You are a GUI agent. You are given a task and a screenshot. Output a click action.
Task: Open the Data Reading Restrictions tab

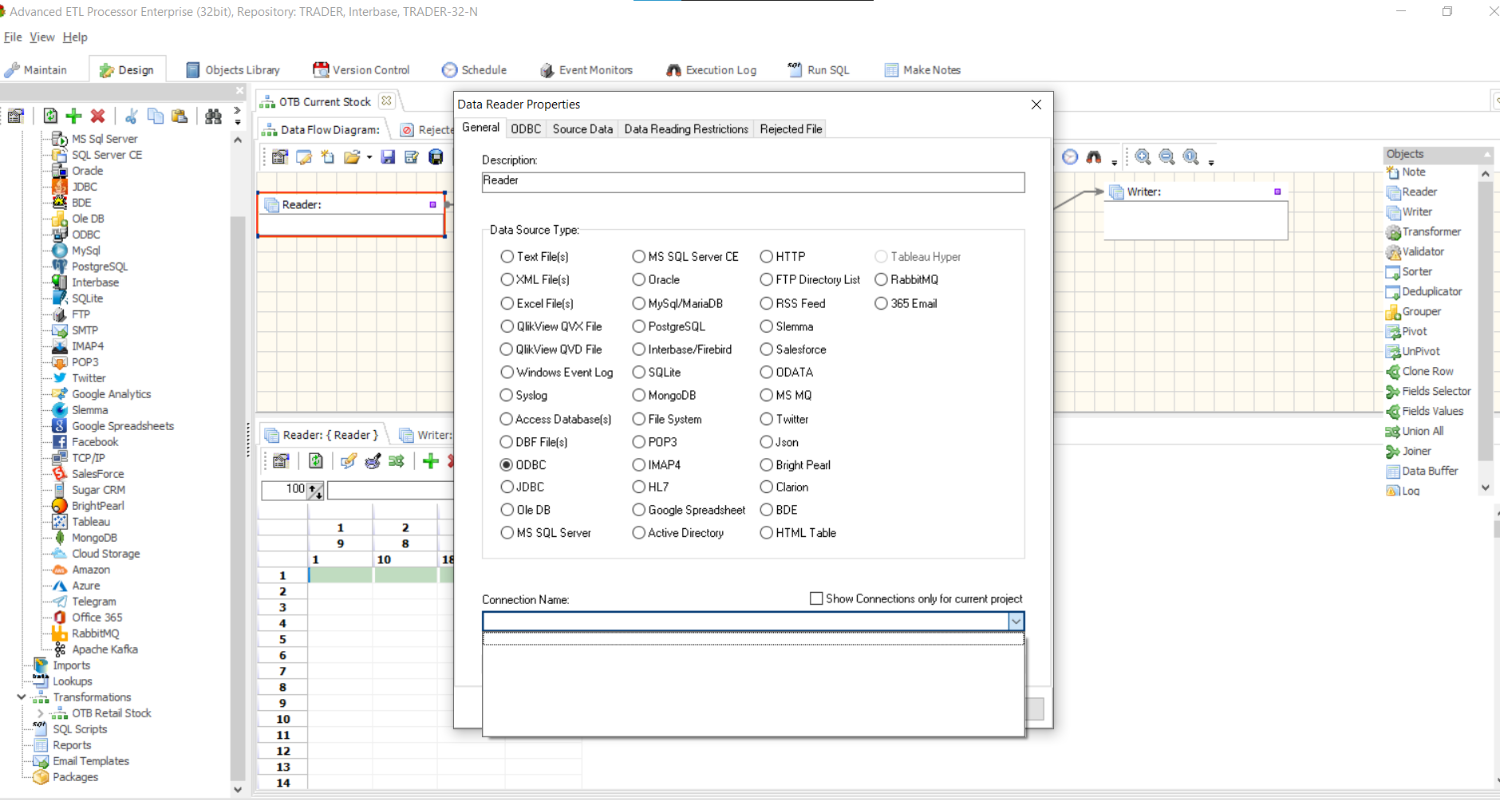coord(686,129)
